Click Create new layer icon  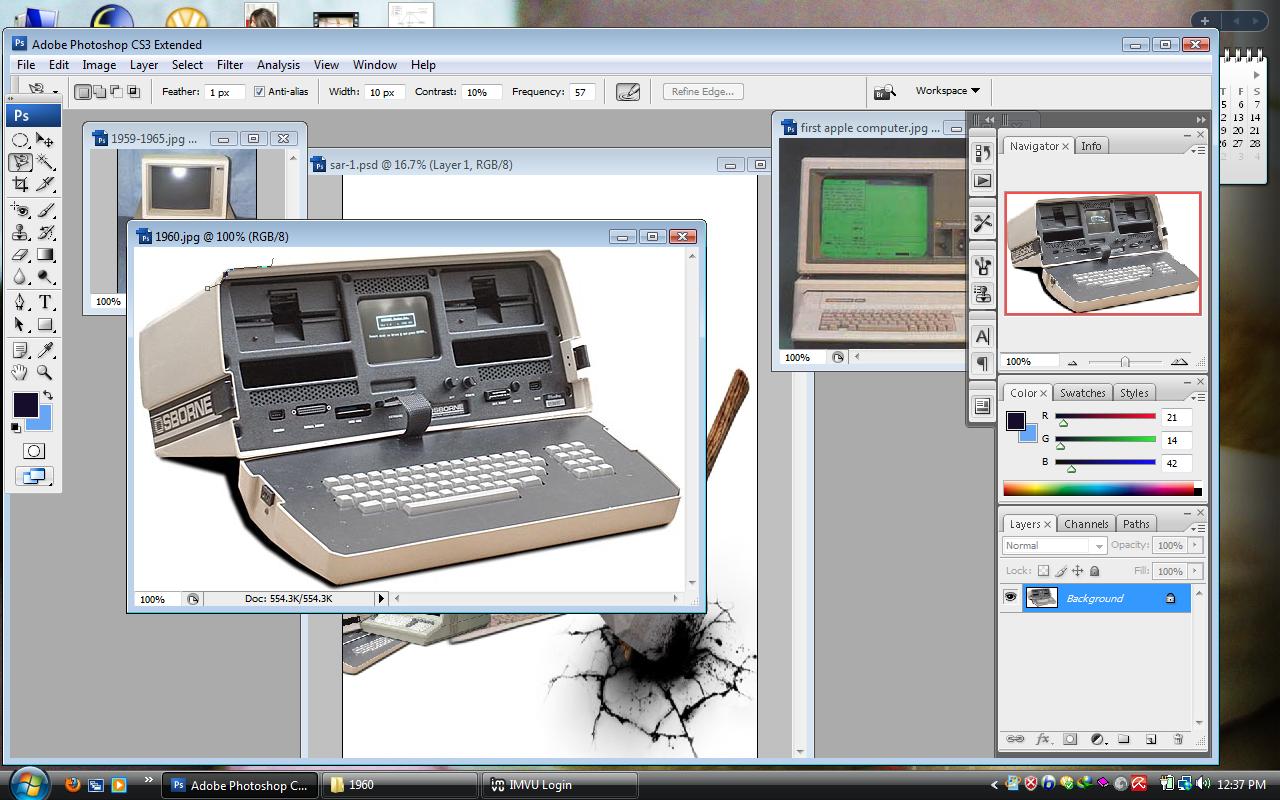click(1150, 739)
